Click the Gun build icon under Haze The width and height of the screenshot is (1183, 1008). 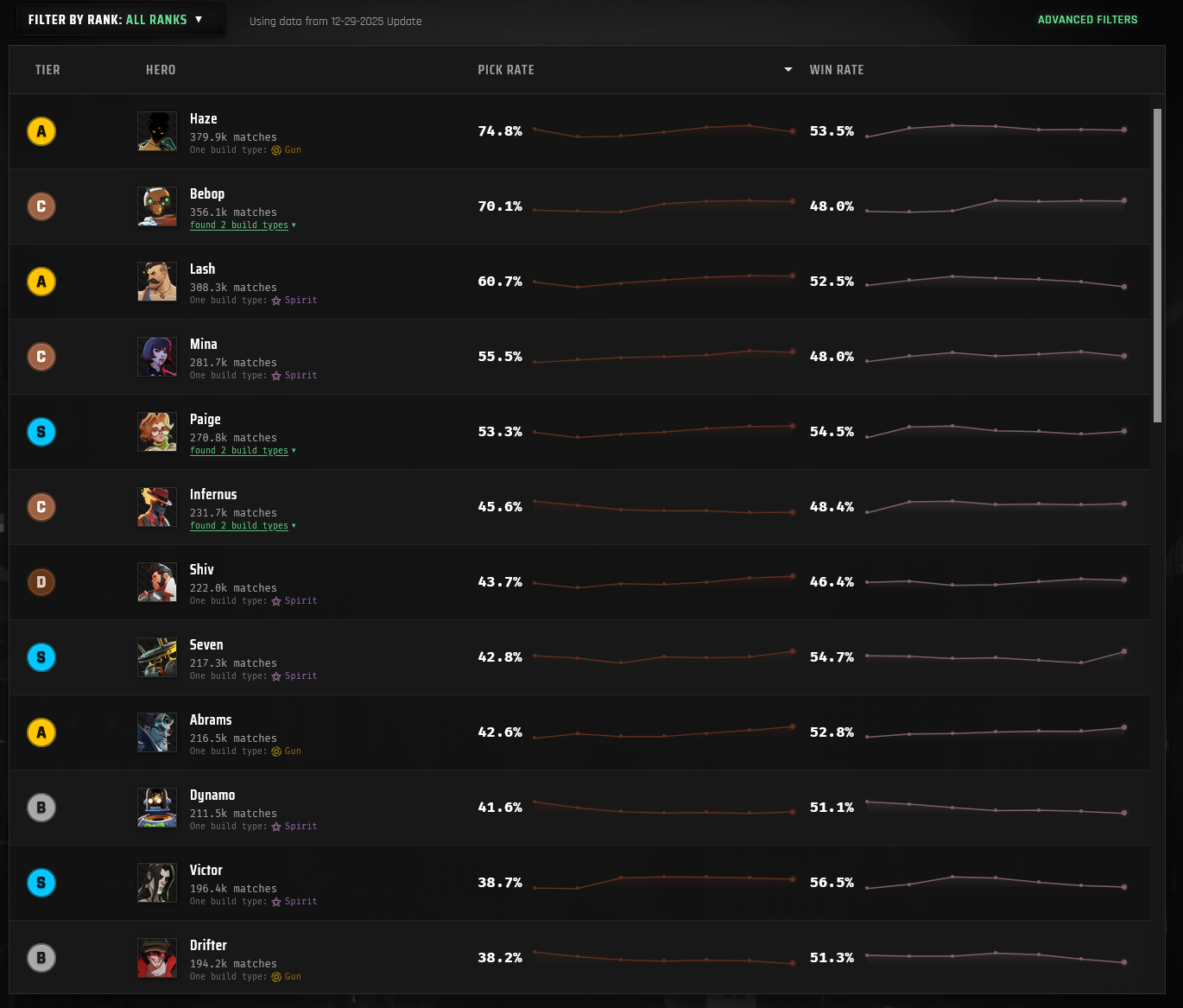pyautogui.click(x=276, y=150)
